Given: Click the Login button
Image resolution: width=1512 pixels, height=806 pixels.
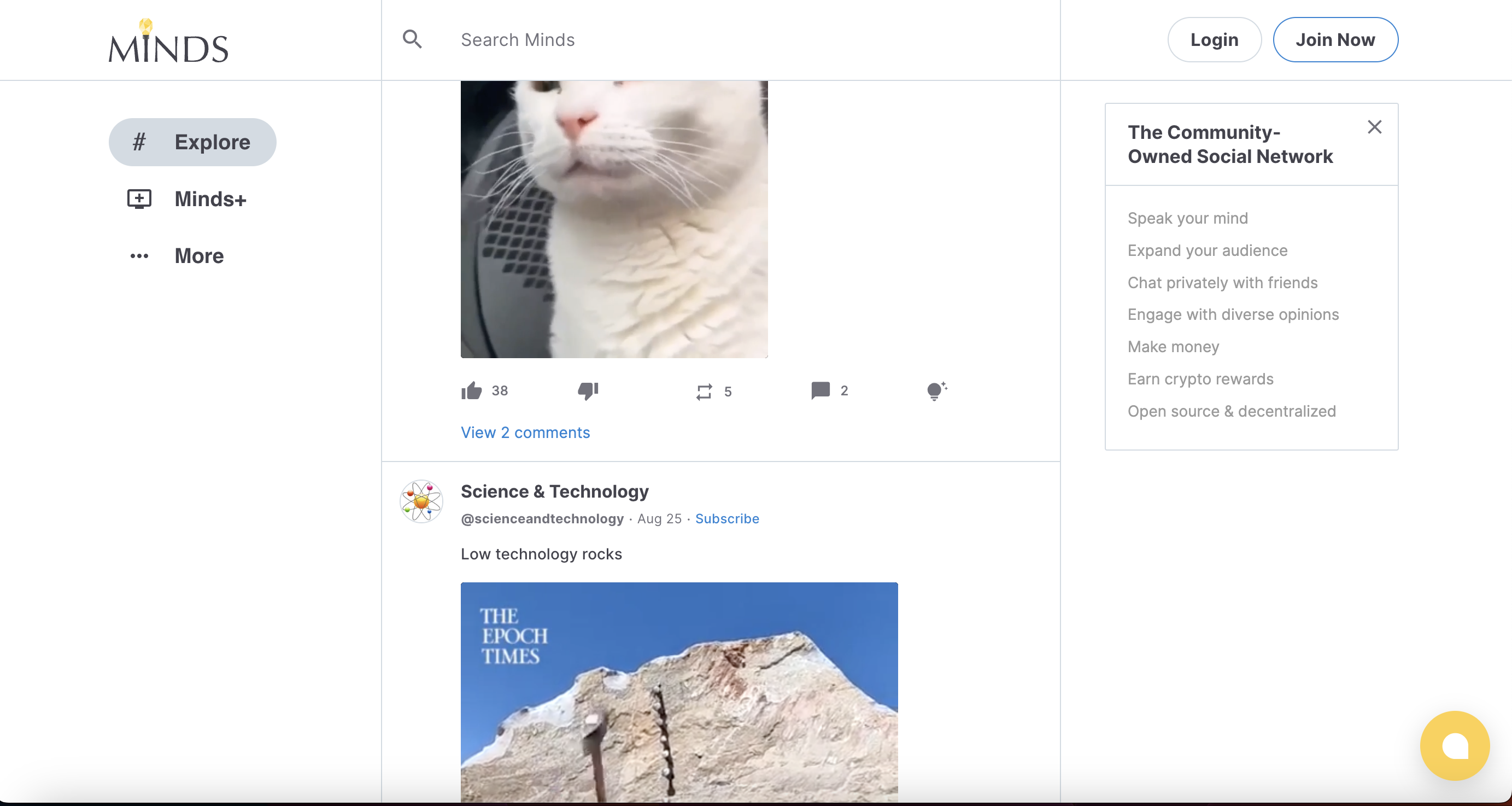Looking at the screenshot, I should [x=1214, y=39].
